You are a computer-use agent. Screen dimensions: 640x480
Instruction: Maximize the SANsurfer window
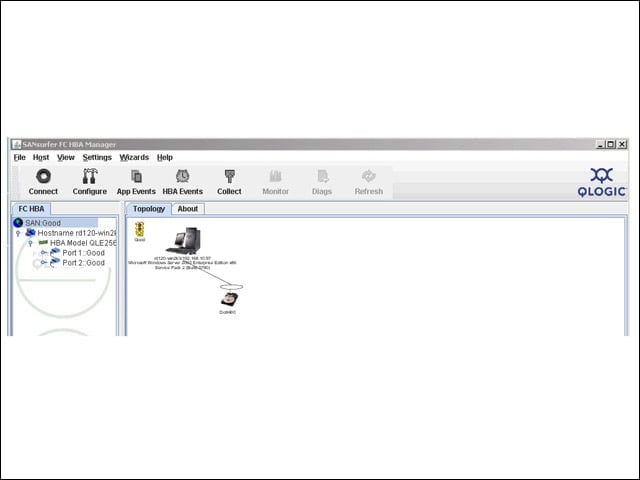(611, 144)
